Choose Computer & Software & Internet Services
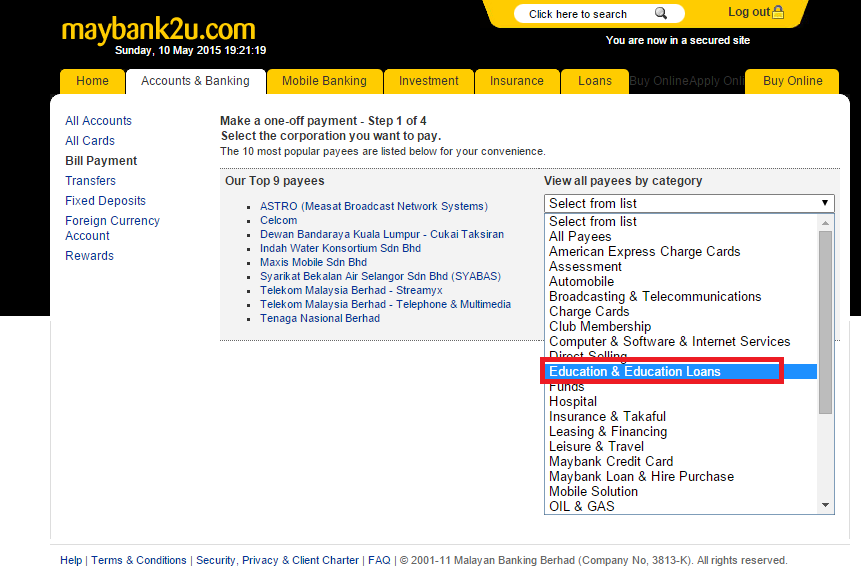 pos(669,342)
